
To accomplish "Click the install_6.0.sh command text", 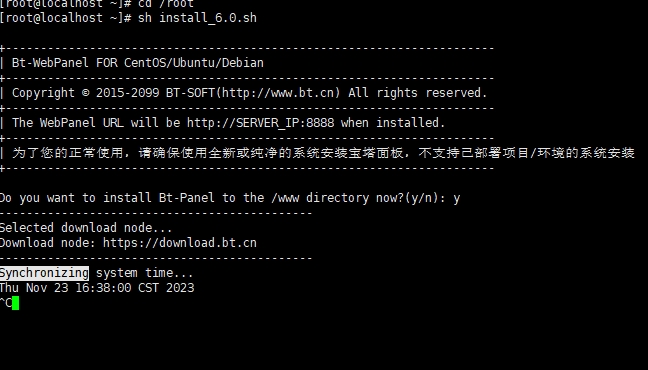I will click(x=208, y=18).
